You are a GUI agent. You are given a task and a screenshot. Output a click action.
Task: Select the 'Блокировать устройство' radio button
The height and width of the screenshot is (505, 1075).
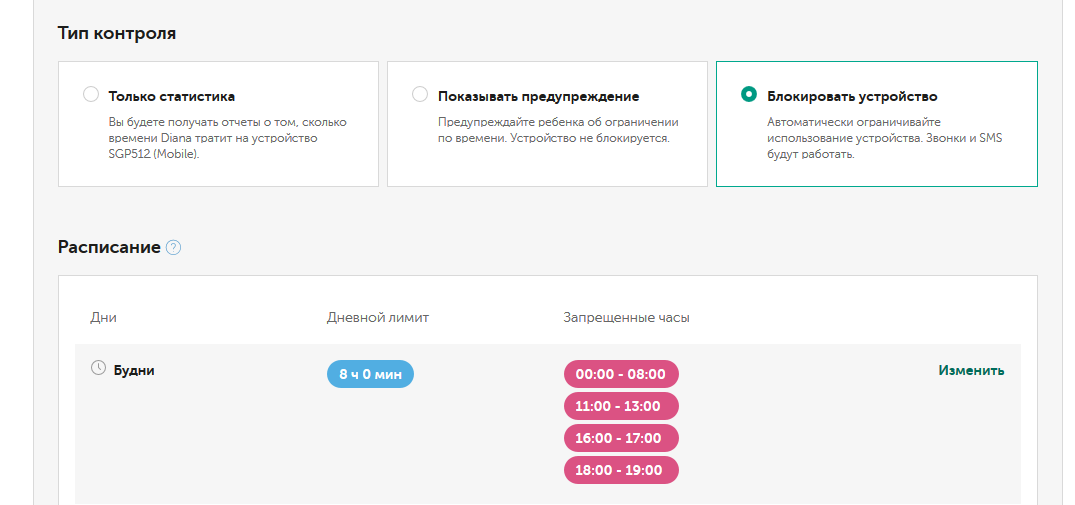click(x=748, y=95)
